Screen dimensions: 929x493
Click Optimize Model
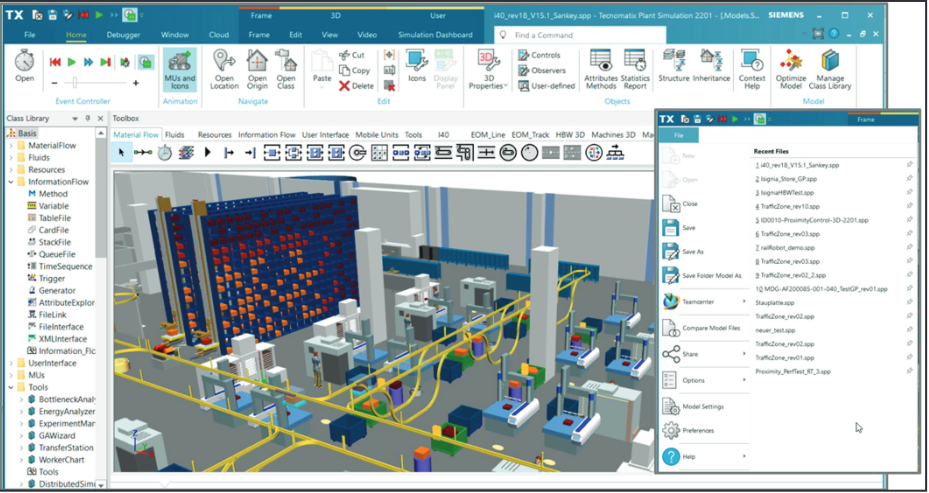791,71
